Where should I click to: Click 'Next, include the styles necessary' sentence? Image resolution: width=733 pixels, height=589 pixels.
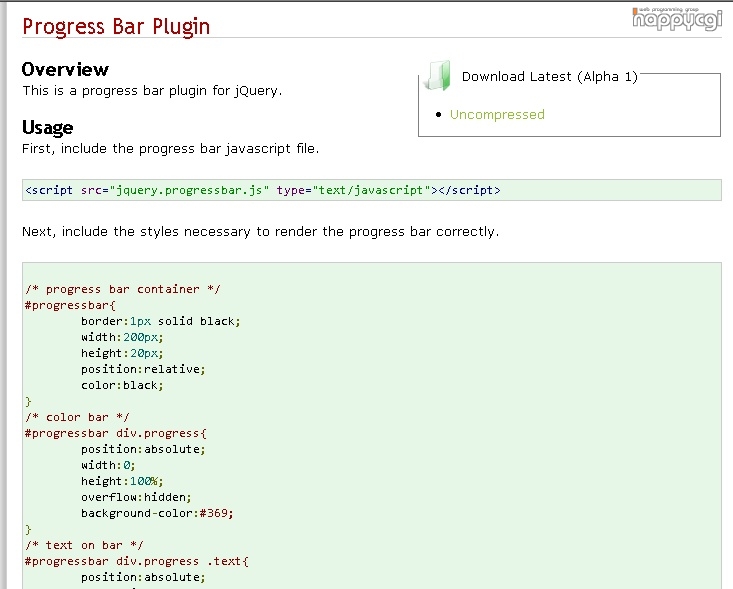[x=260, y=232]
